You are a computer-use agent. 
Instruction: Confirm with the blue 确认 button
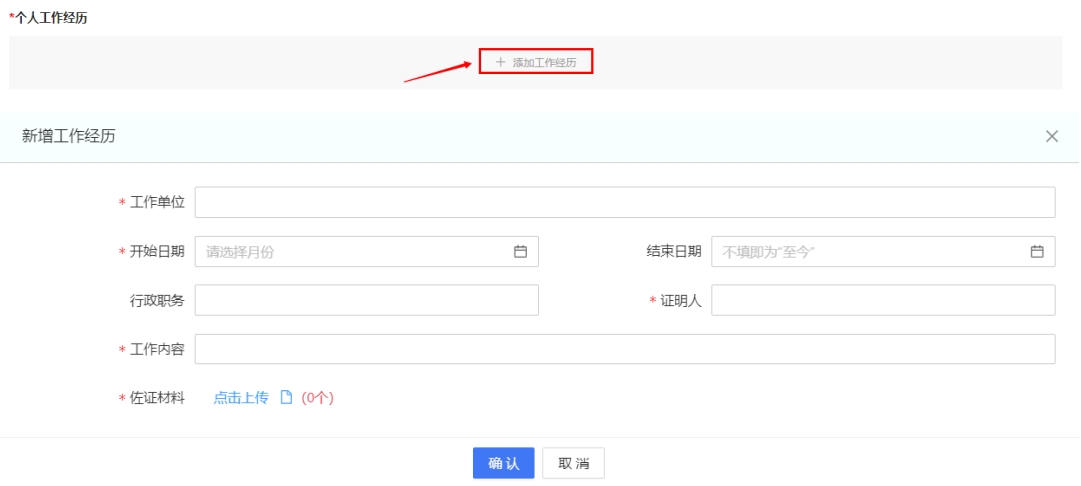(503, 463)
